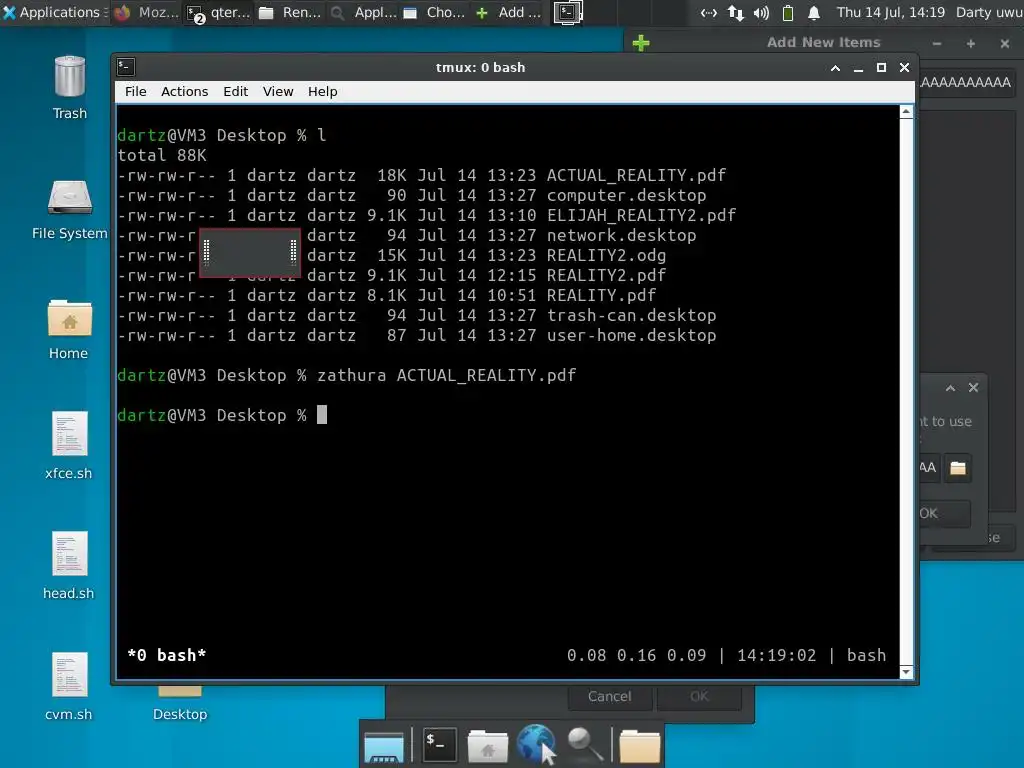Maximize the Add New Items window
This screenshot has width=1024, height=768.
tap(971, 44)
